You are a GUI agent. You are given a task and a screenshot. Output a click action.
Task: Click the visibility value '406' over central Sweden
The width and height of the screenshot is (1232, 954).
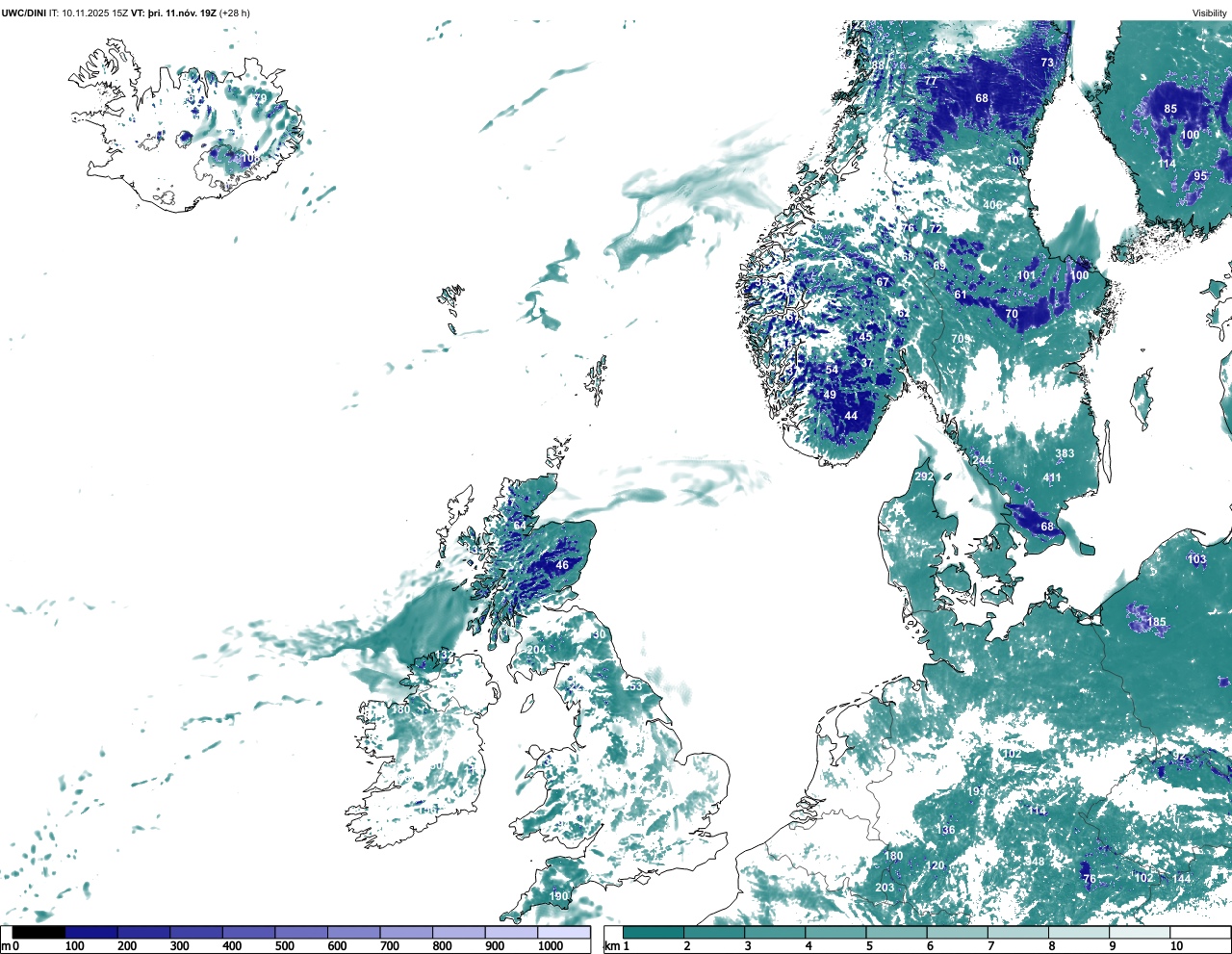point(992,205)
